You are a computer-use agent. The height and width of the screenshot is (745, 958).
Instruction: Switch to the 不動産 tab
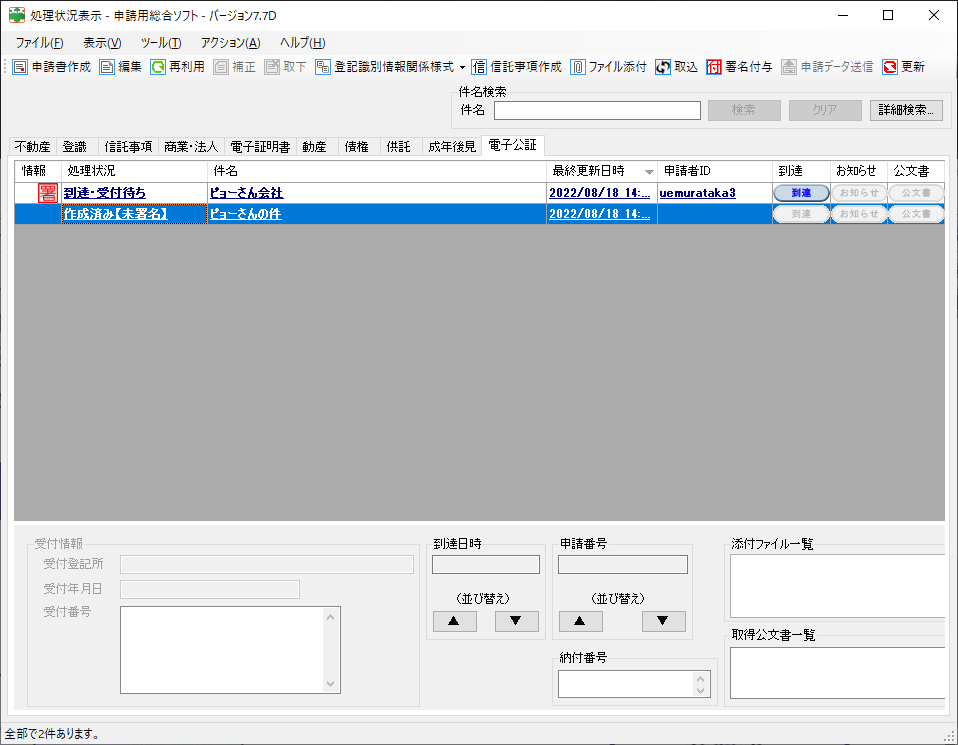(33, 147)
